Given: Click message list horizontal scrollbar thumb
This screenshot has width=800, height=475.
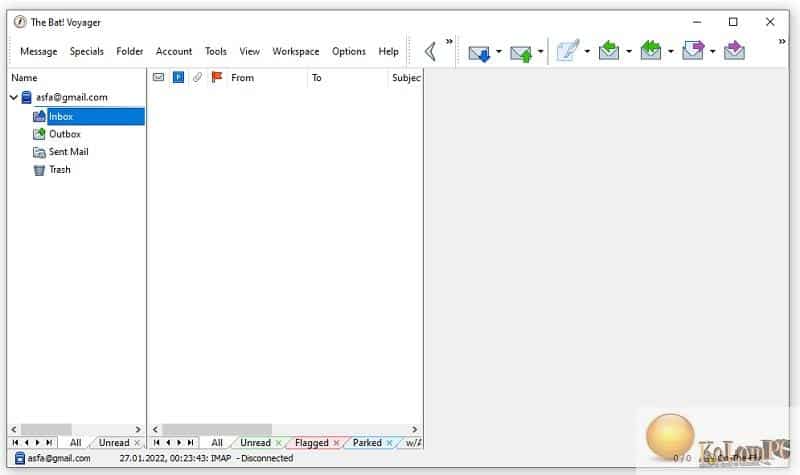Looking at the screenshot, I should point(217,429).
